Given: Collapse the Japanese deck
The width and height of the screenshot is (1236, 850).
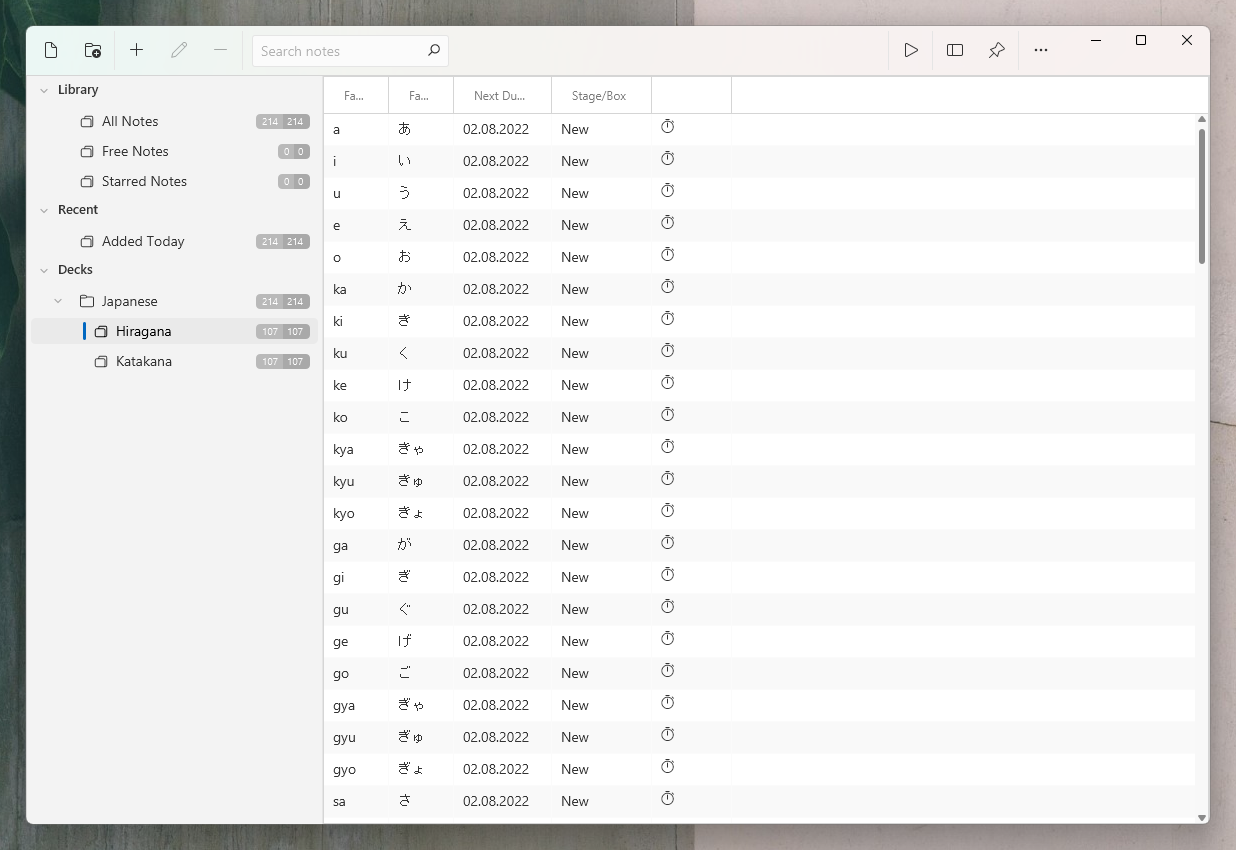Looking at the screenshot, I should 58,300.
